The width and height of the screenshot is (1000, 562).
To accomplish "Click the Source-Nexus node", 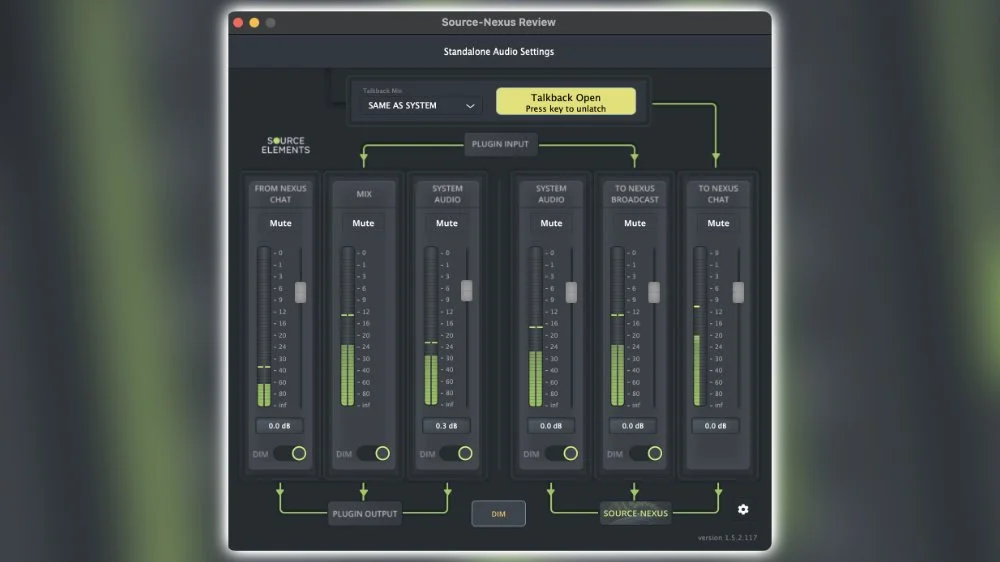I will tap(635, 513).
